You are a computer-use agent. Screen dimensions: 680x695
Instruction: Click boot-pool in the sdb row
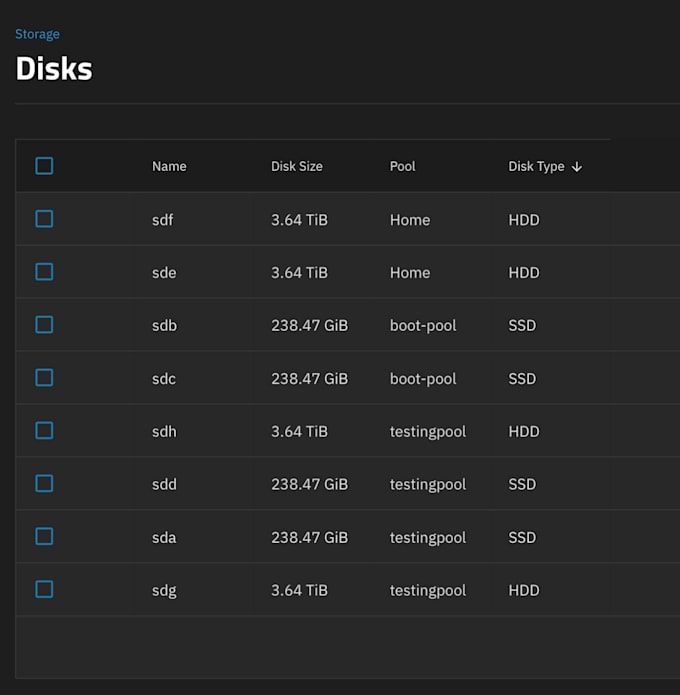pyautogui.click(x=423, y=326)
